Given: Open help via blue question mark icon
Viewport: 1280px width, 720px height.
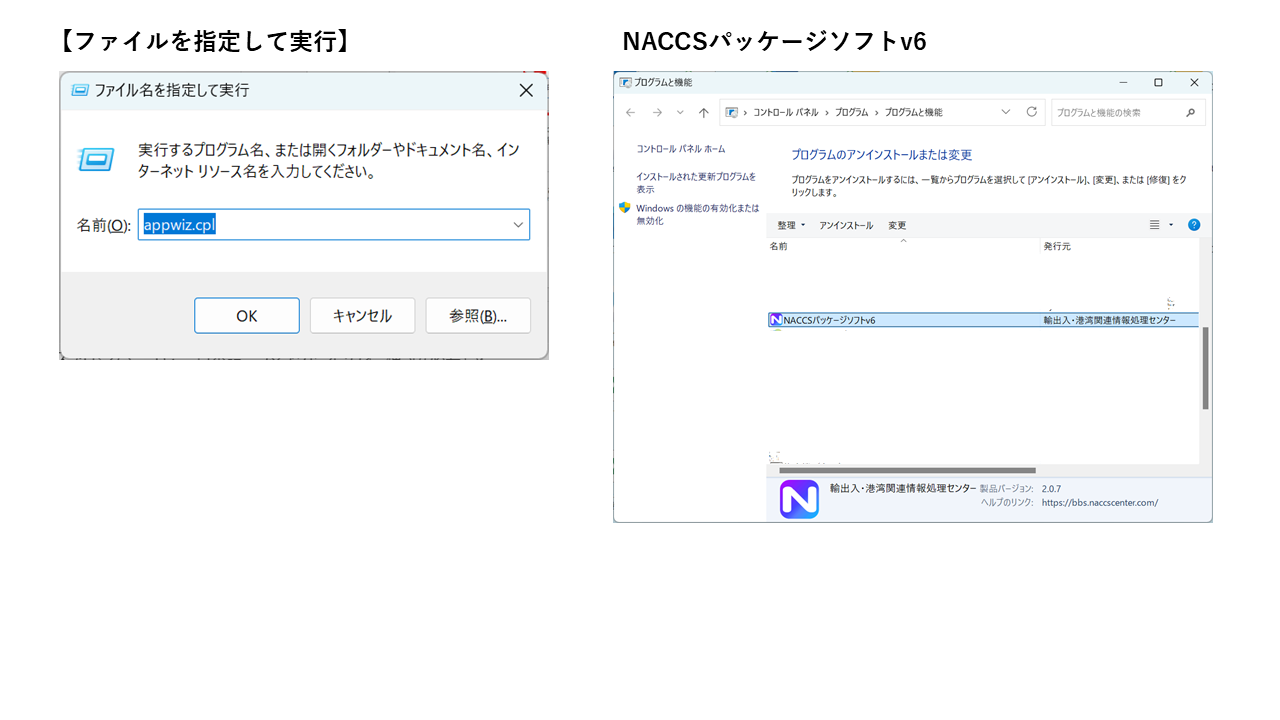Looking at the screenshot, I should (1194, 225).
